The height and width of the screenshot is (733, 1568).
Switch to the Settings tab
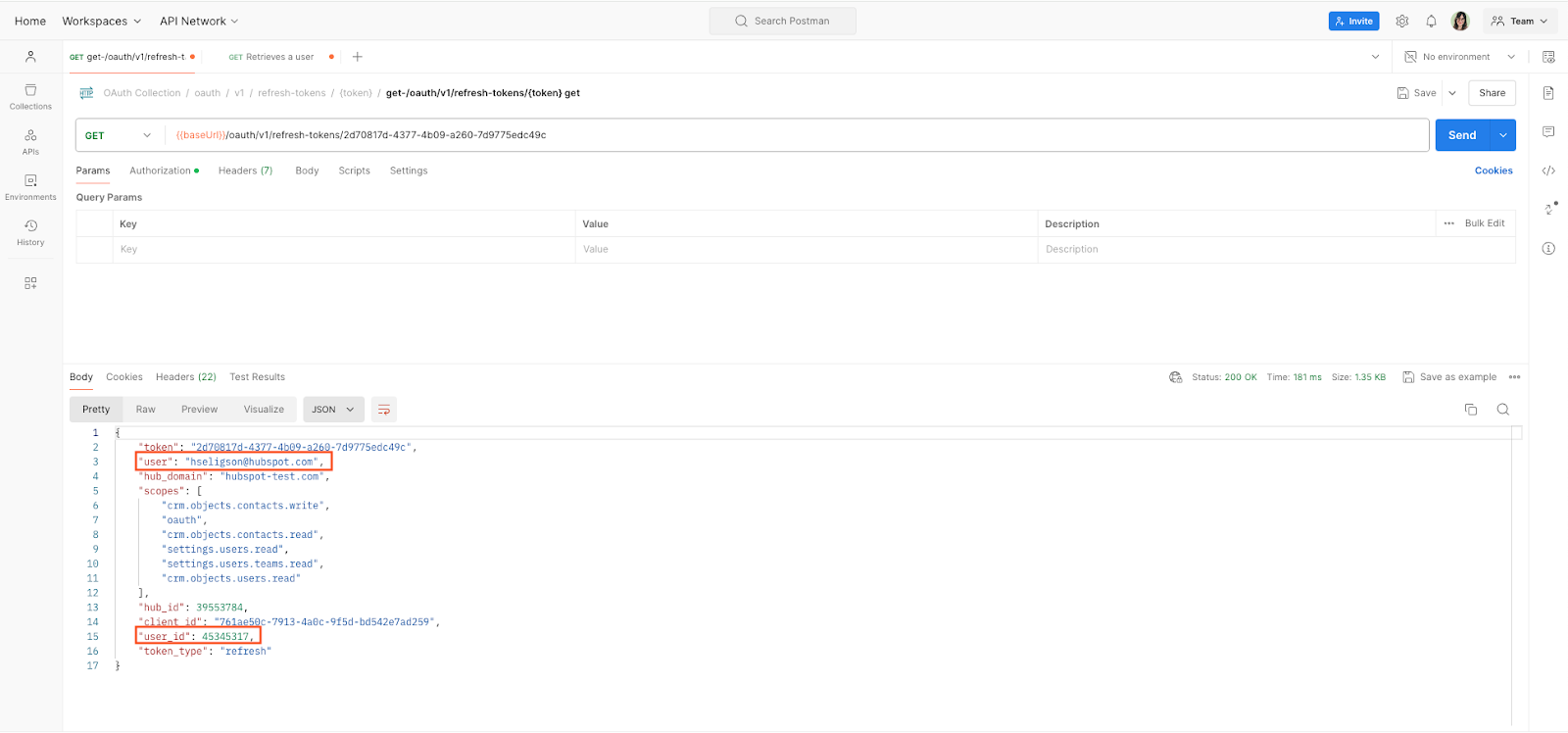click(x=409, y=171)
